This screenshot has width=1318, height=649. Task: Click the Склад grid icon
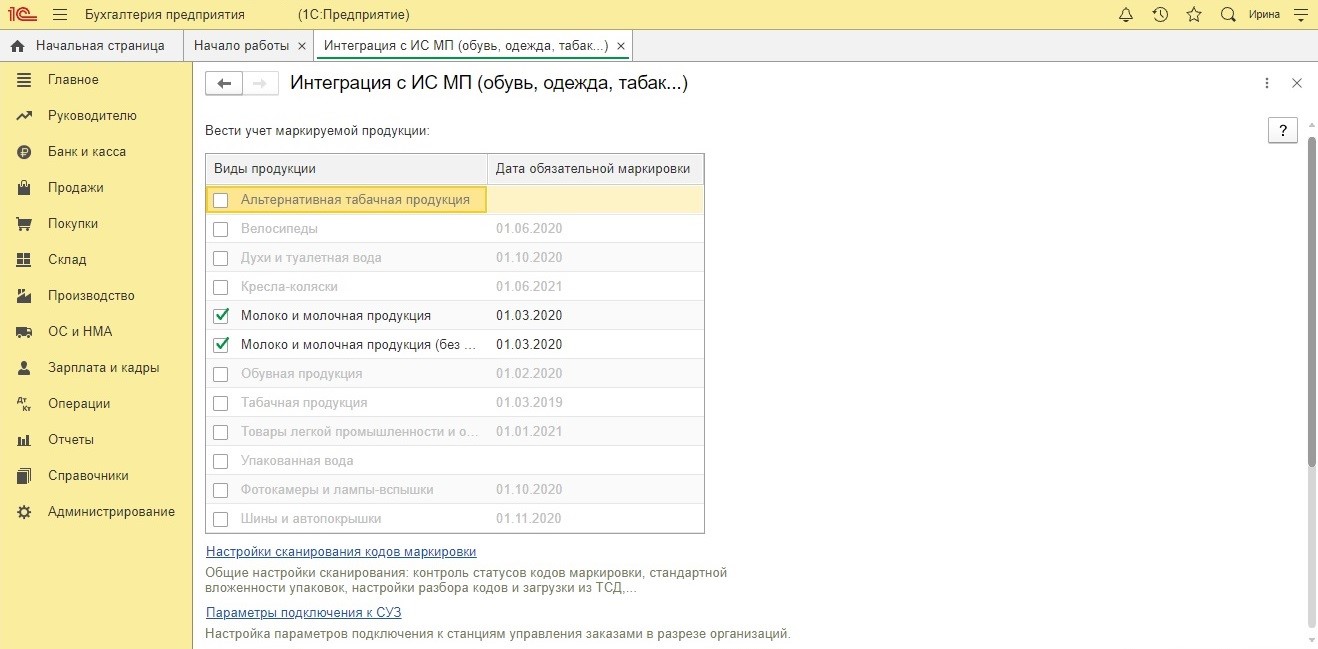(x=25, y=260)
